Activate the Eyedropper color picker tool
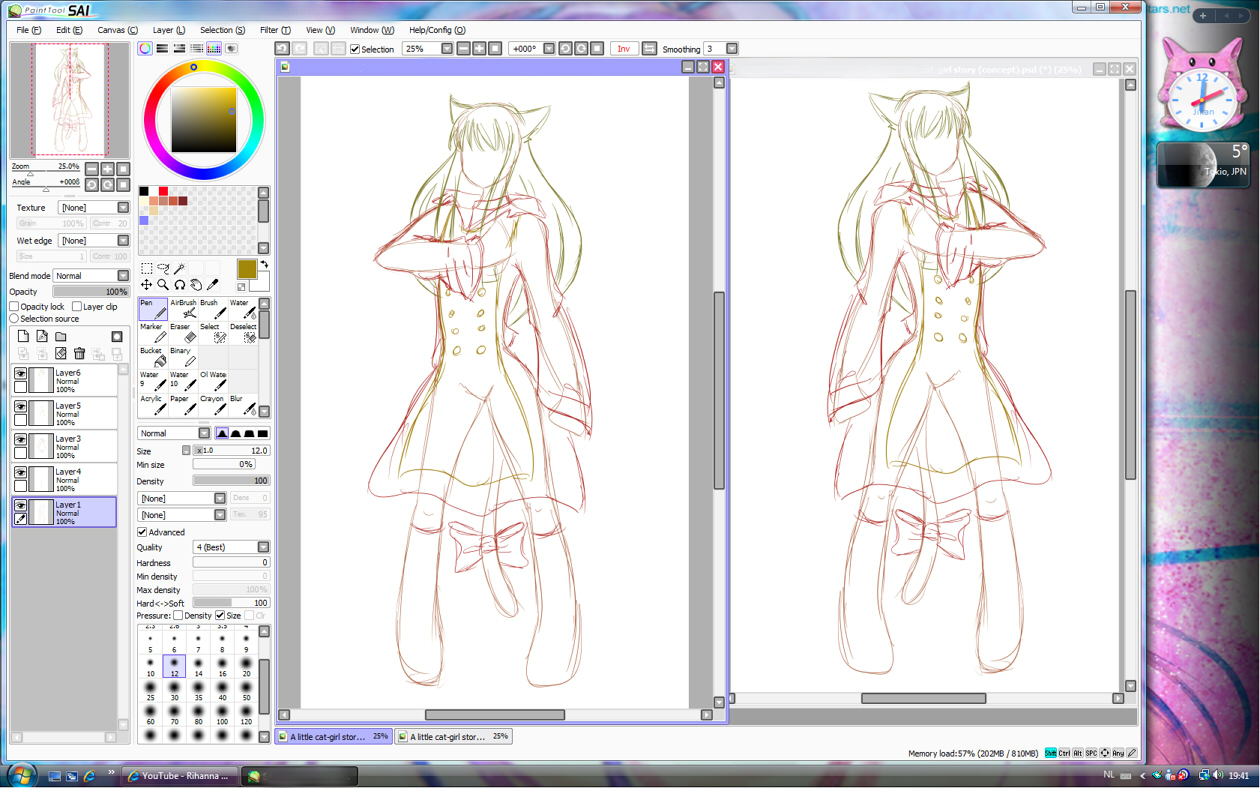The height and width of the screenshot is (788, 1260). click(213, 286)
